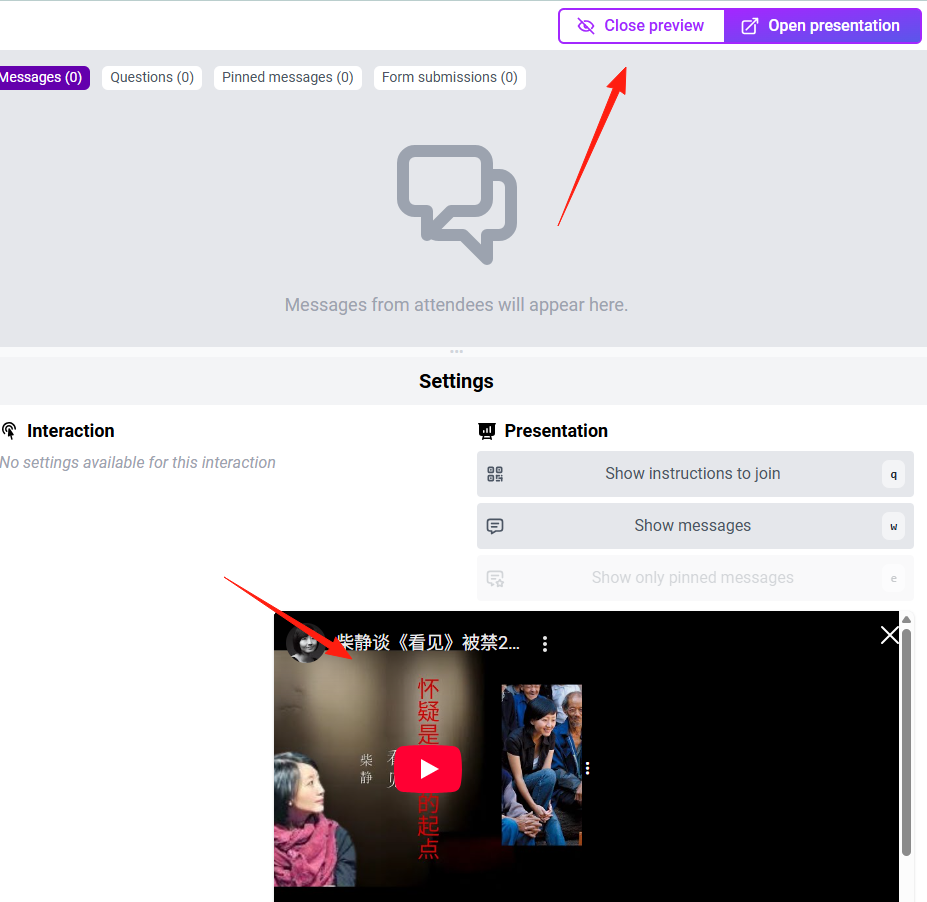Screen dimensions: 927x902
Task: Toggle Show only pinned messages
Action: (x=695, y=578)
